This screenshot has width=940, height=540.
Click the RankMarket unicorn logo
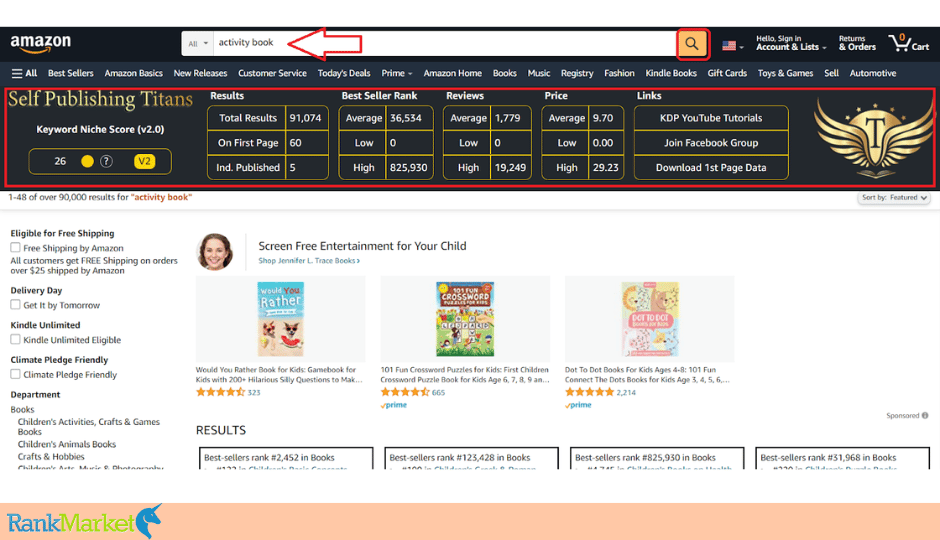85,521
